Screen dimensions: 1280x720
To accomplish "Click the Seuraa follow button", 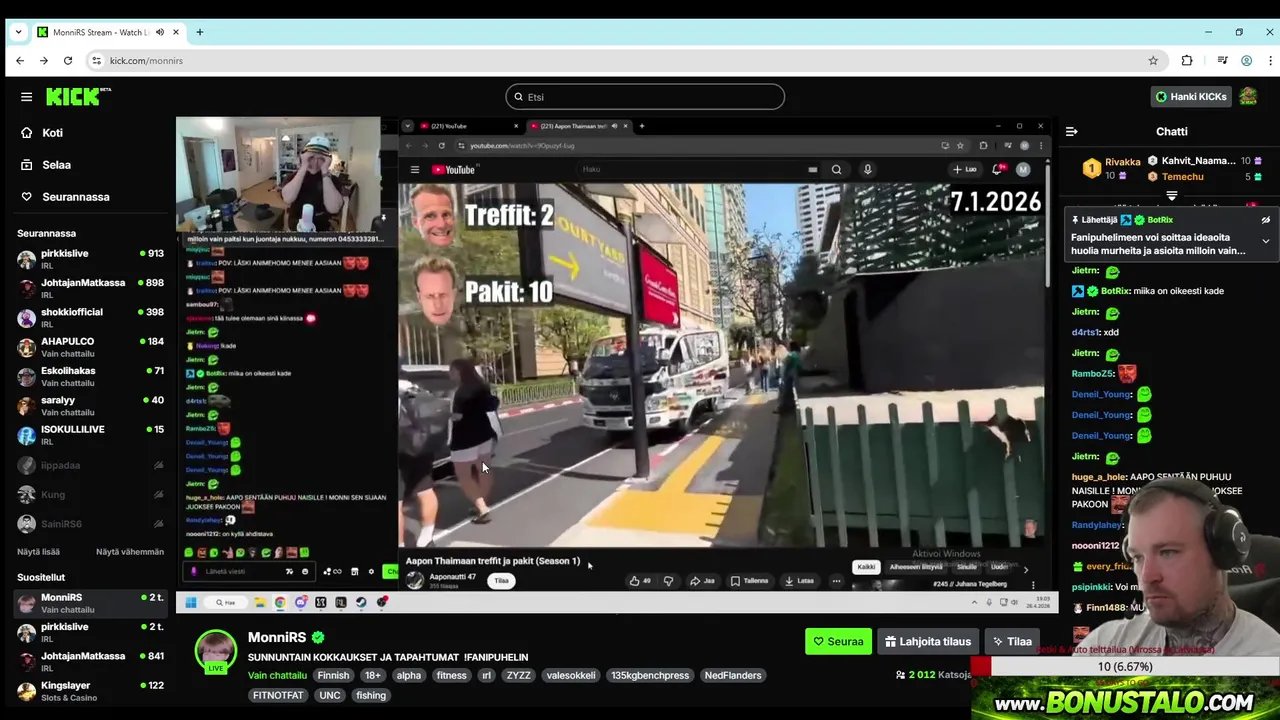I will pos(838,642).
